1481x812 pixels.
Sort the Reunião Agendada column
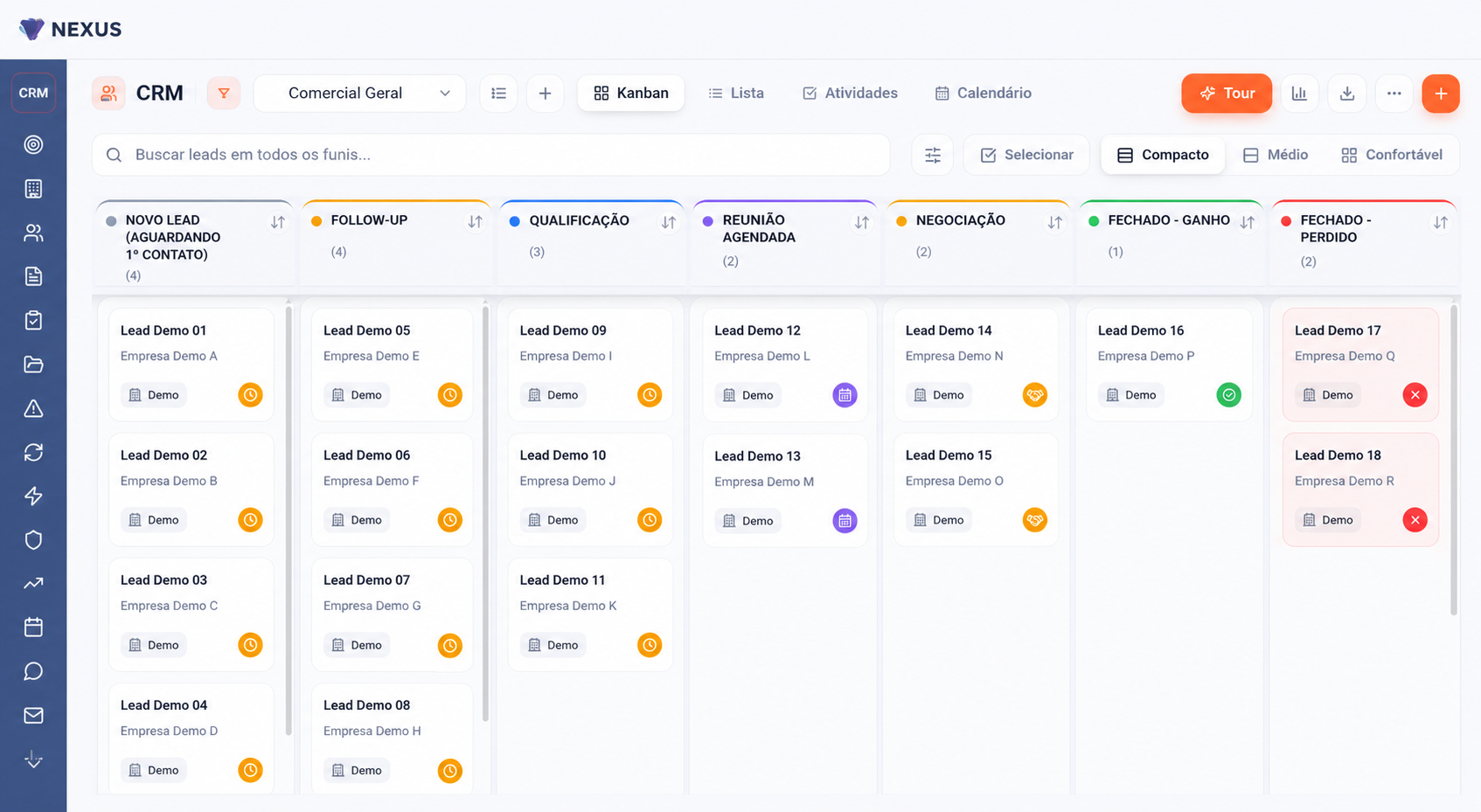pos(862,222)
